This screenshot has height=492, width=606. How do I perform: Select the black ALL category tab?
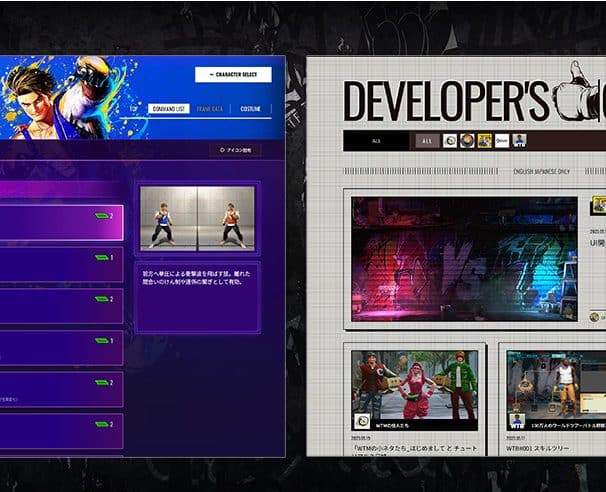click(376, 141)
